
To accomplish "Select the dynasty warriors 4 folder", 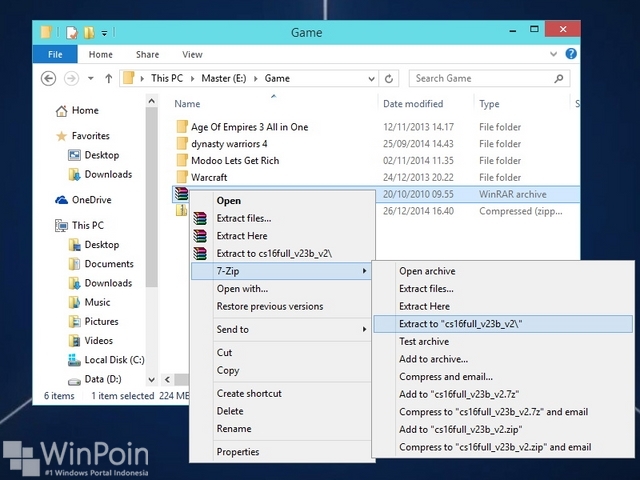I will pos(229,144).
